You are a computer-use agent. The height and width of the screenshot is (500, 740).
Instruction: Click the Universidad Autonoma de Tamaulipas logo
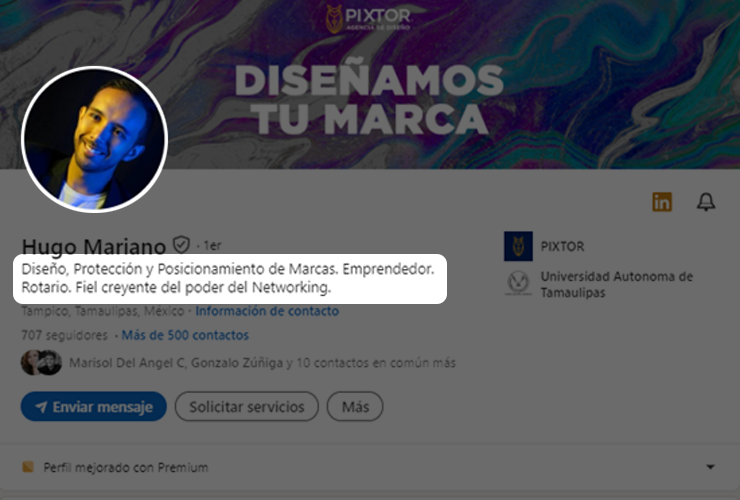click(x=518, y=283)
